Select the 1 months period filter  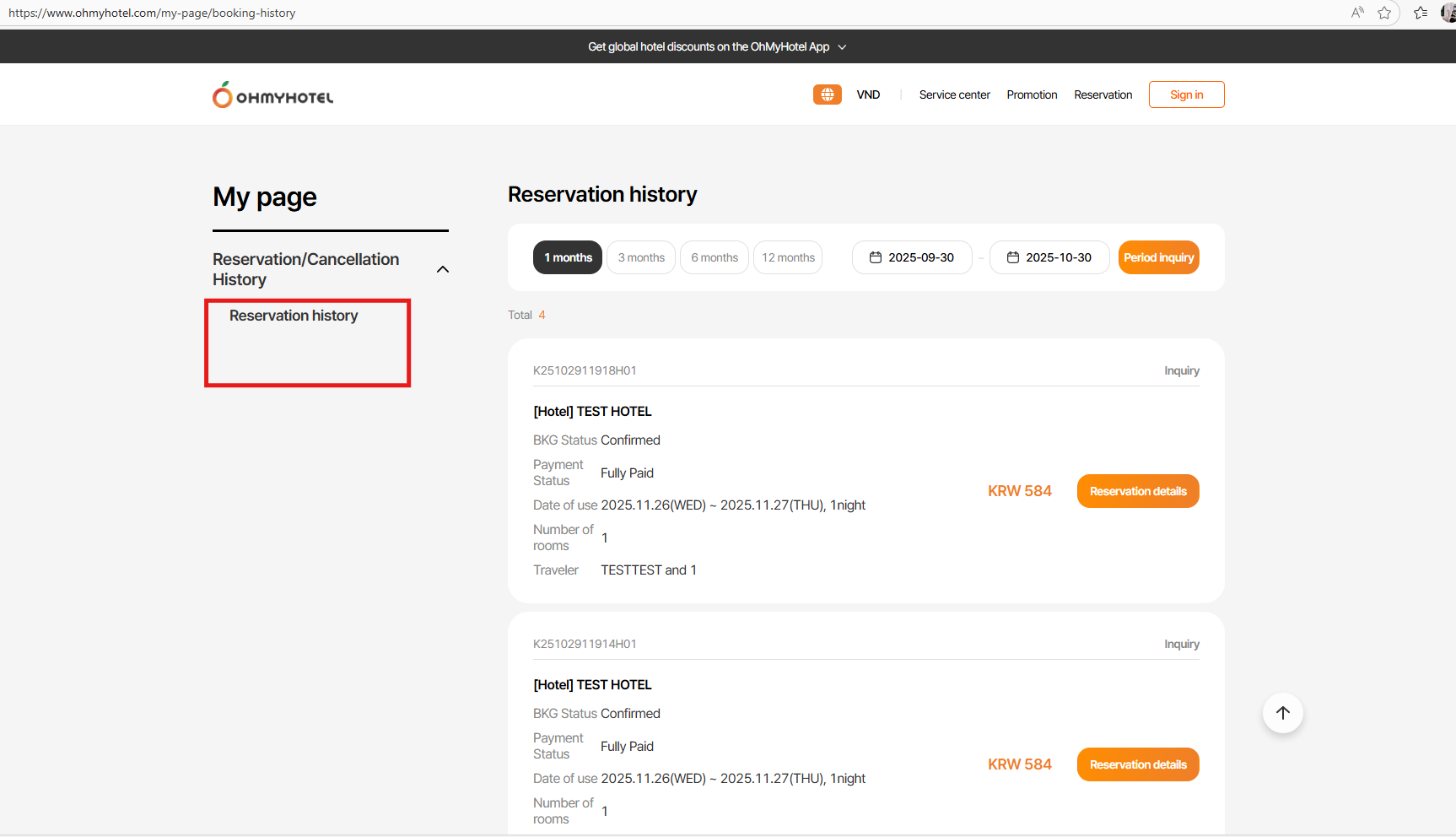coord(568,257)
